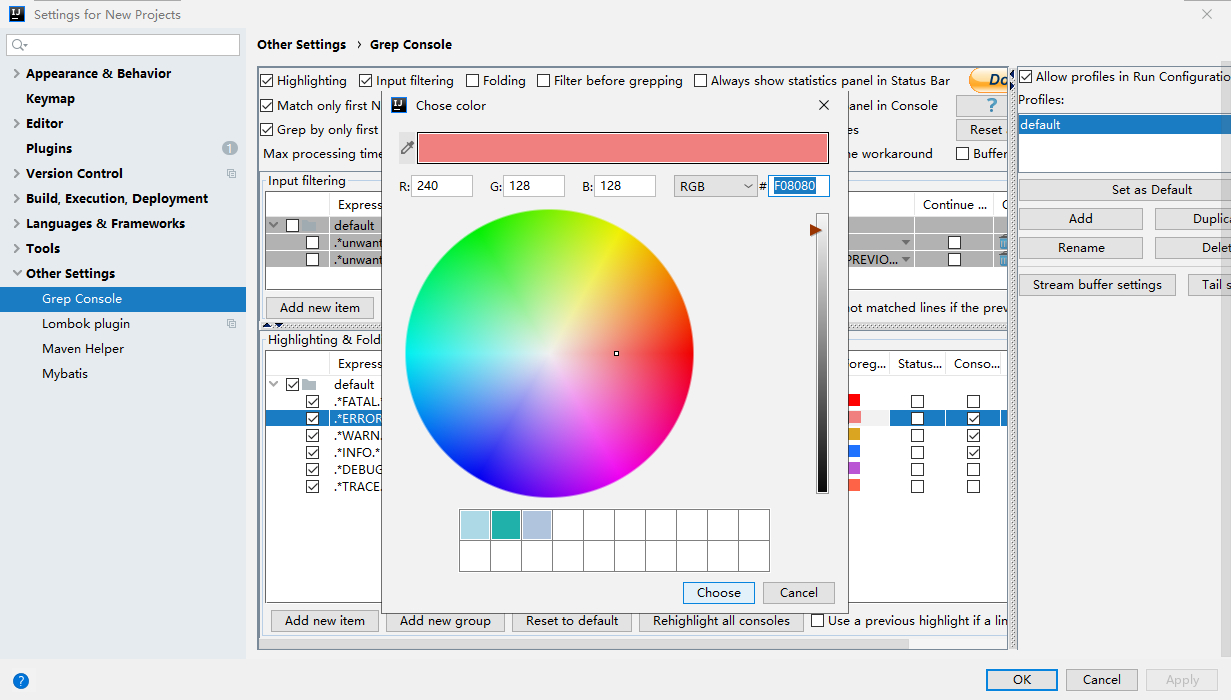Click trash icon in first unwanted filter row
Screen dimensions: 1231x700
pyautogui.click(x=1002, y=242)
